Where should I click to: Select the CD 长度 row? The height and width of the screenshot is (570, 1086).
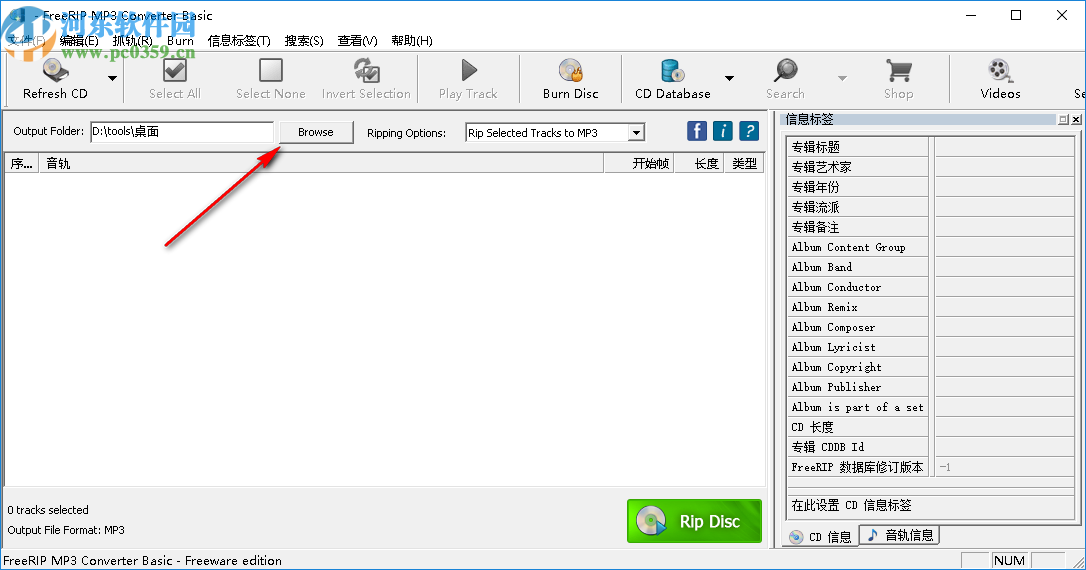tap(931, 427)
